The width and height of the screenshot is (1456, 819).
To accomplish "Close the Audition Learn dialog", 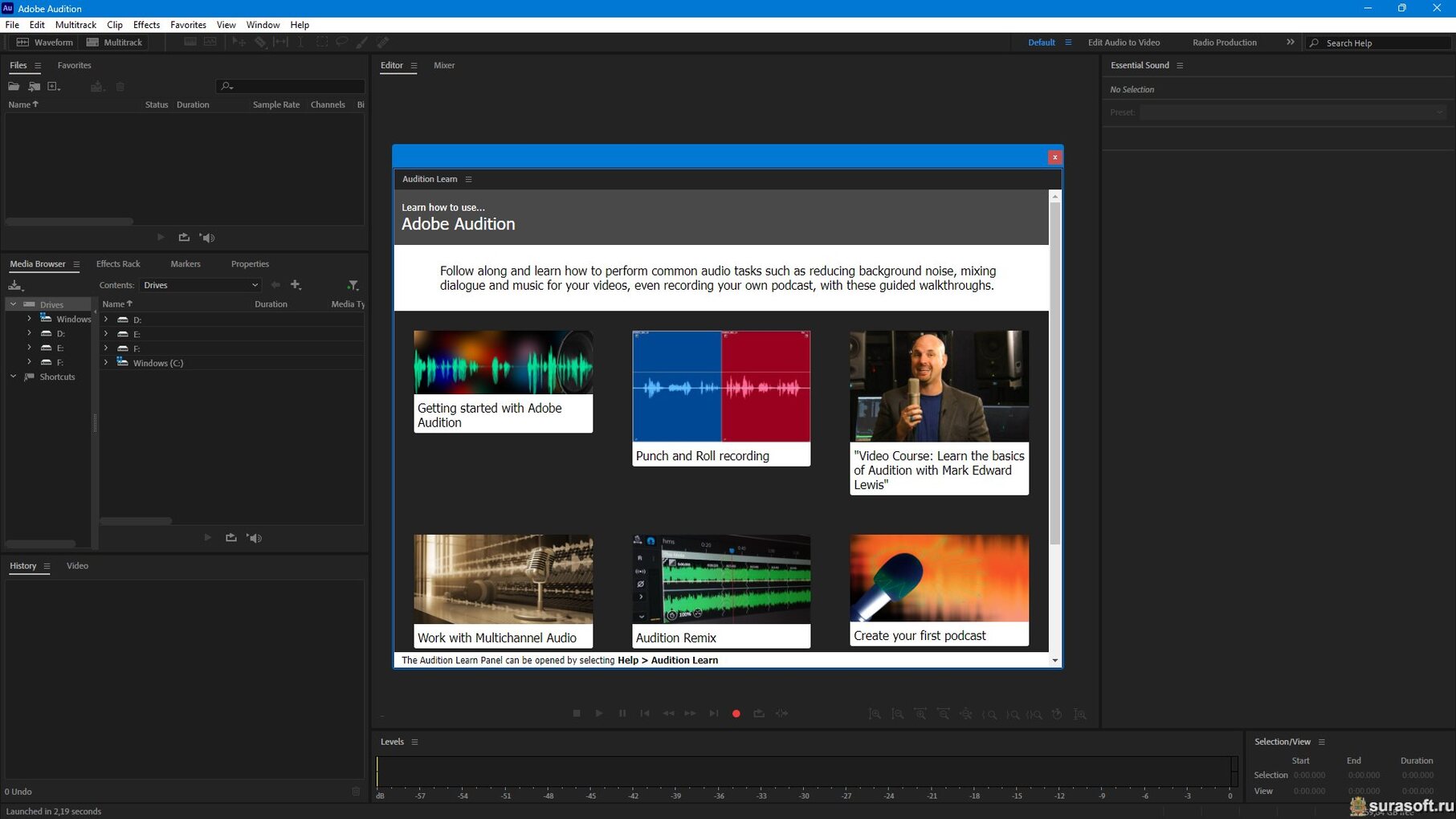I will point(1054,157).
